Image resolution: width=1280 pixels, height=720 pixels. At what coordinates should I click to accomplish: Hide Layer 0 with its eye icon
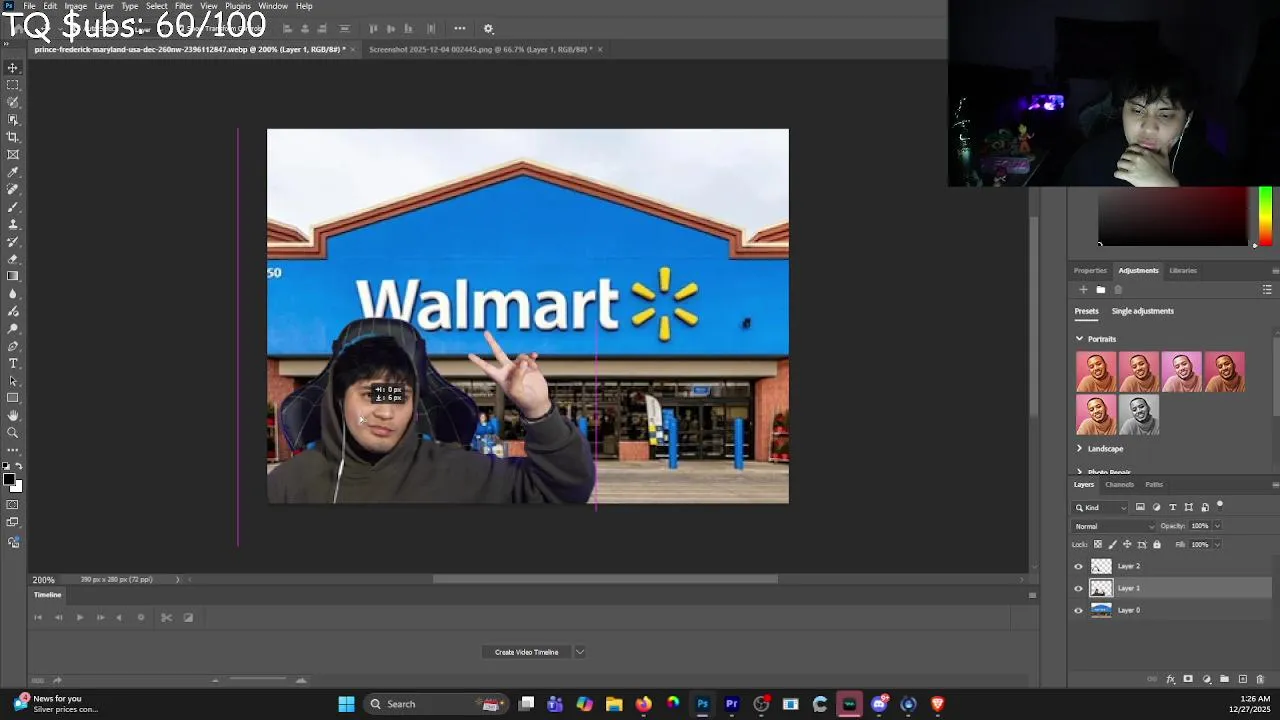[x=1078, y=610]
